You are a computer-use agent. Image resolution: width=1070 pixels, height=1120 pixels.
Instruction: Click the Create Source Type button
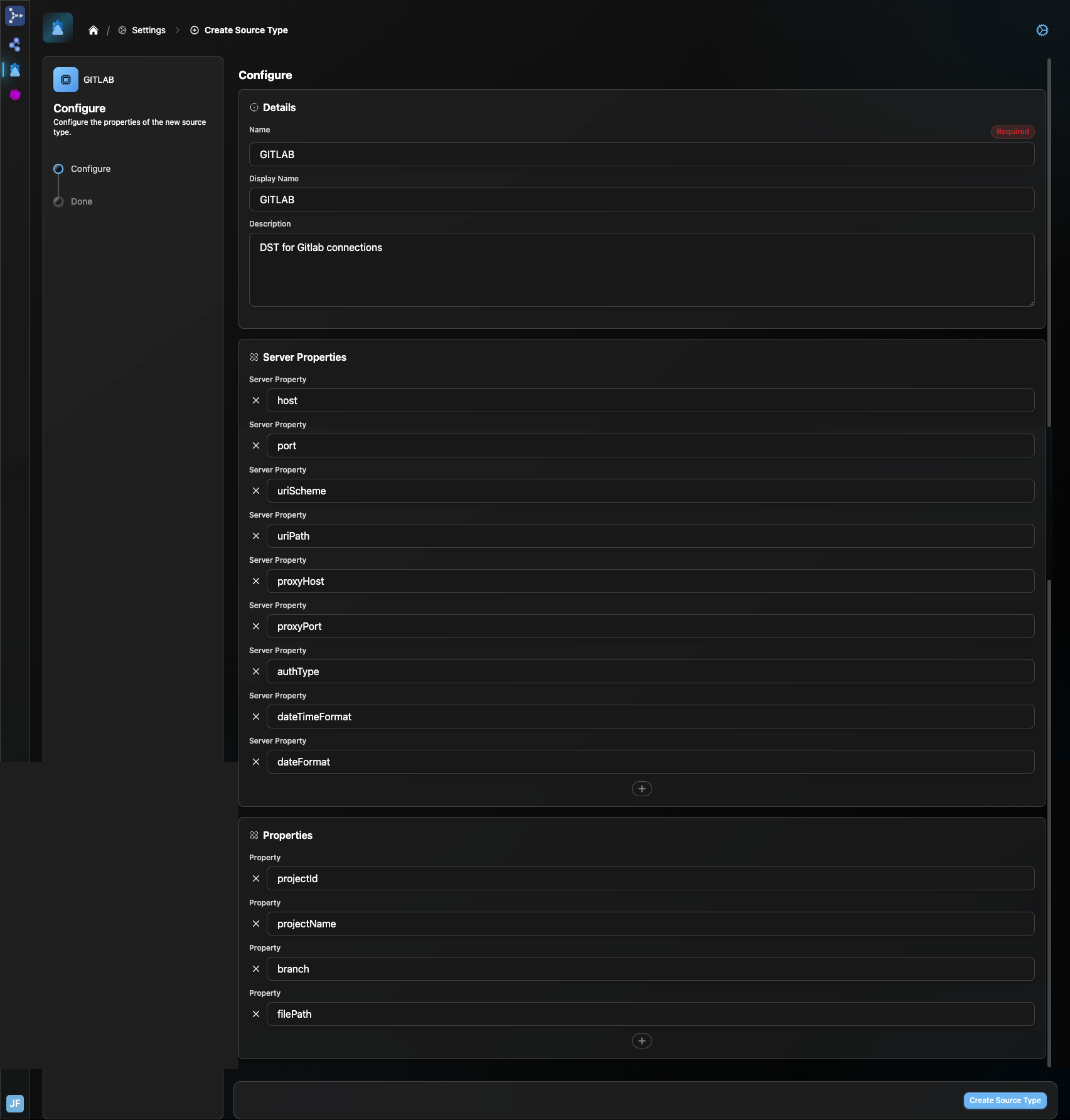(x=1005, y=1101)
